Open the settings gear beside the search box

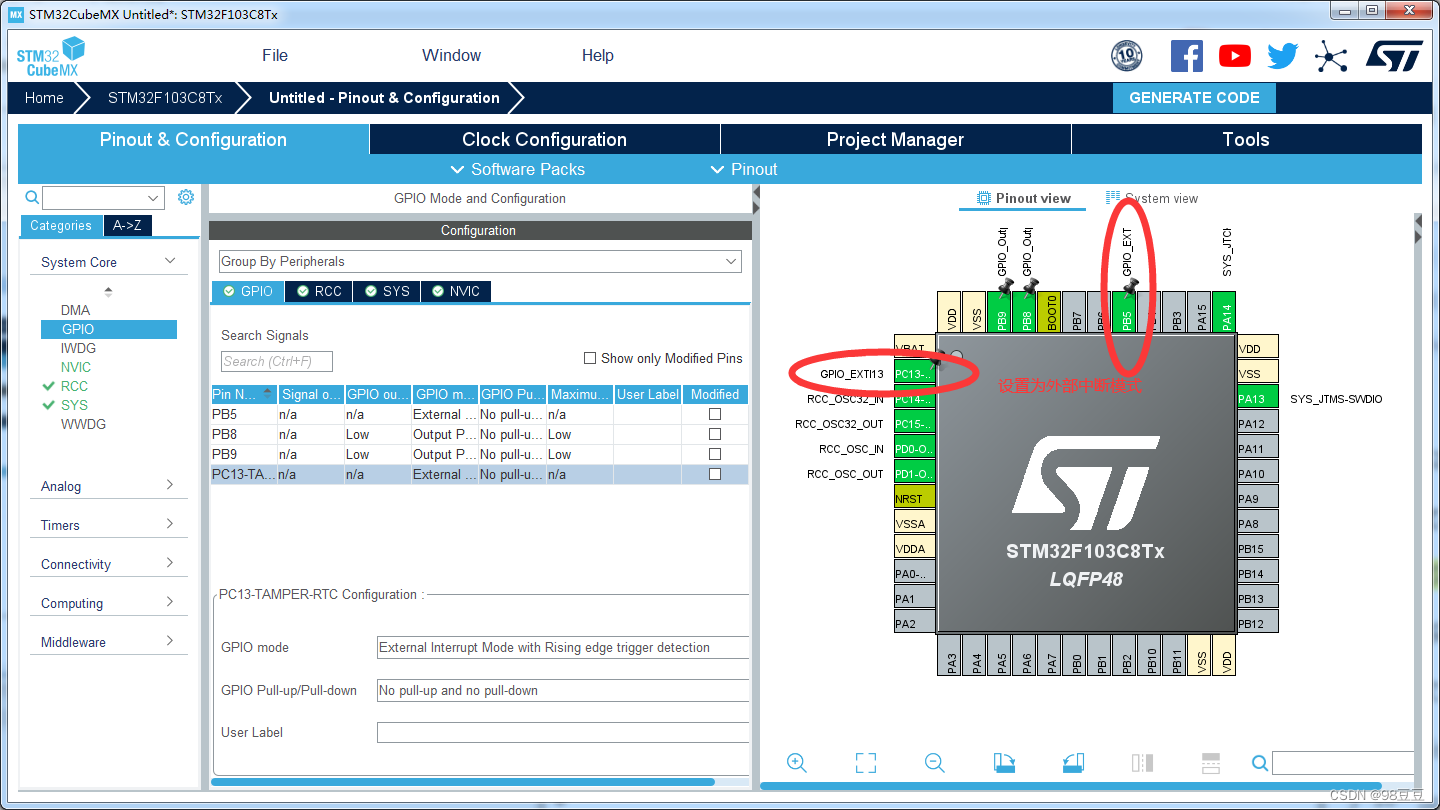point(186,197)
